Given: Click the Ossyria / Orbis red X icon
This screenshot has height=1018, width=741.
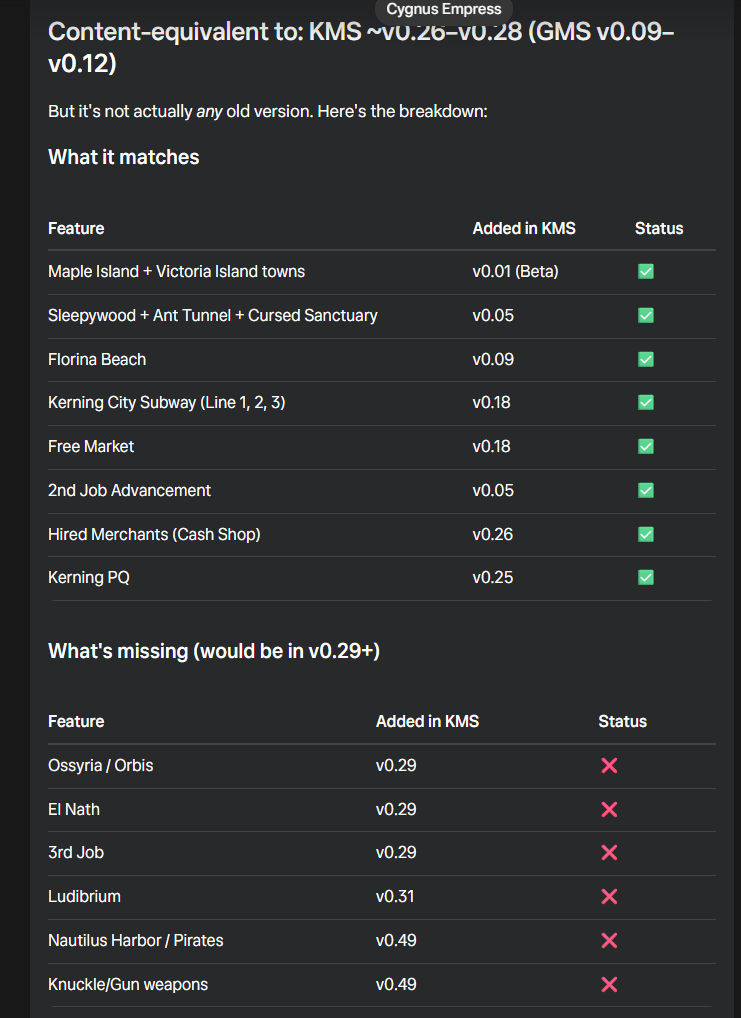Looking at the screenshot, I should tap(609, 765).
